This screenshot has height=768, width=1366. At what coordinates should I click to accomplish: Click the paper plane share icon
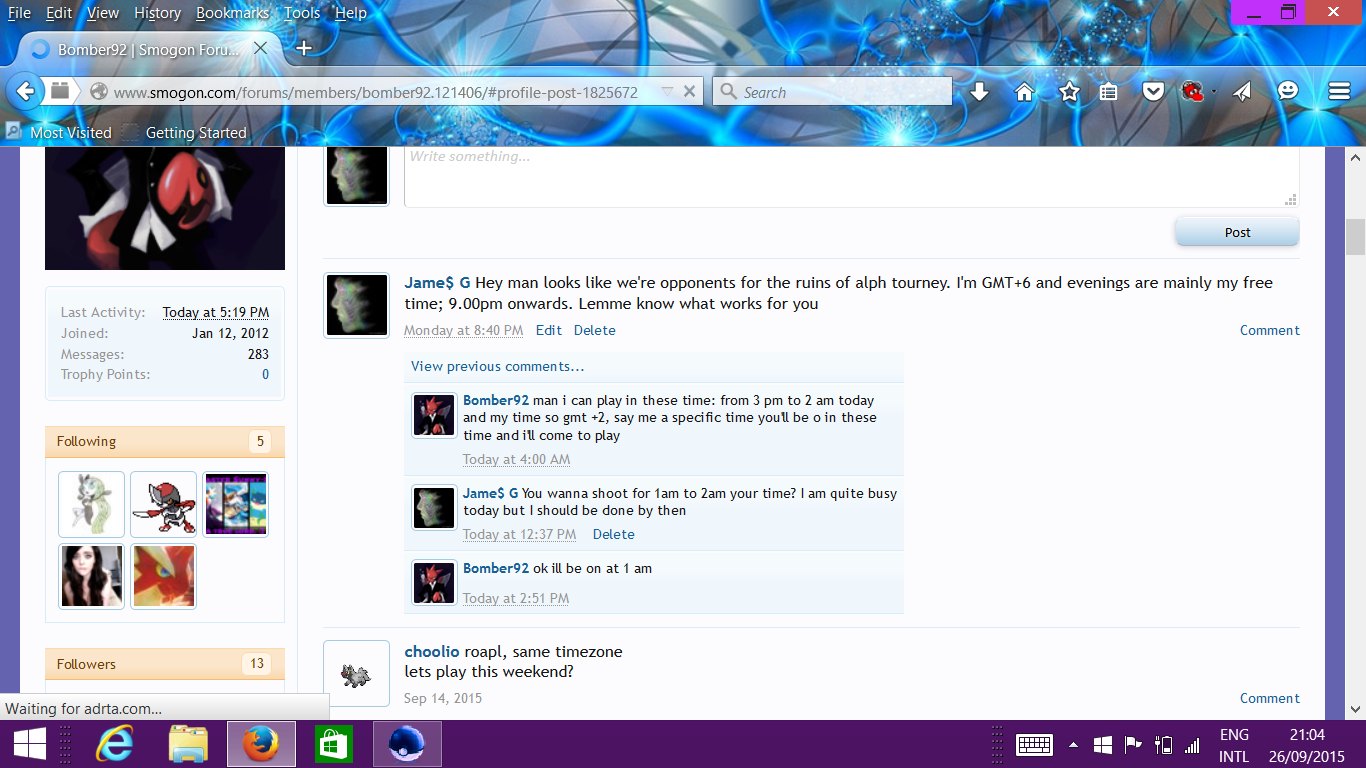pyautogui.click(x=1242, y=92)
